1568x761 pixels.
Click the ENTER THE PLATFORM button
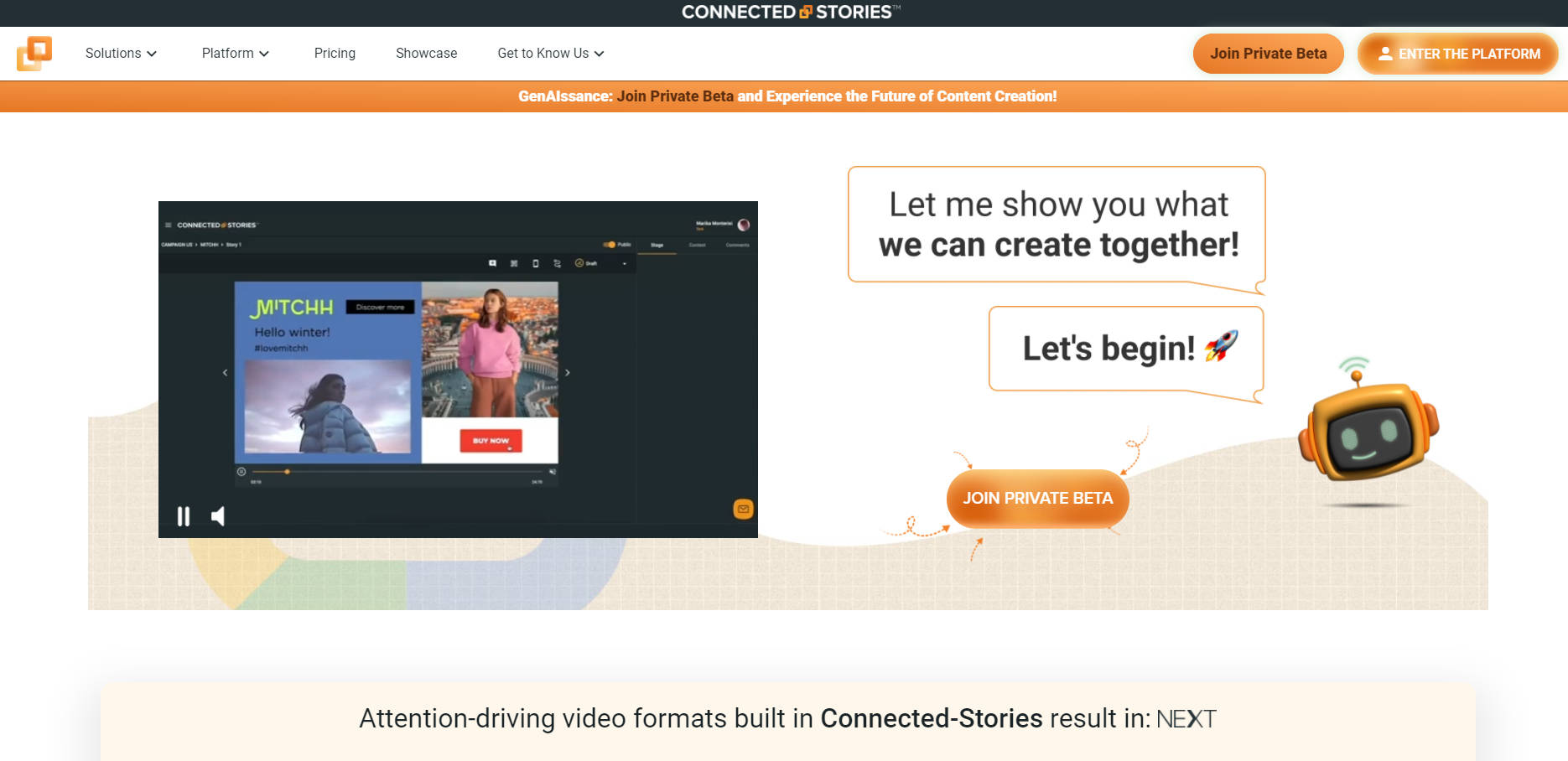(x=1458, y=53)
